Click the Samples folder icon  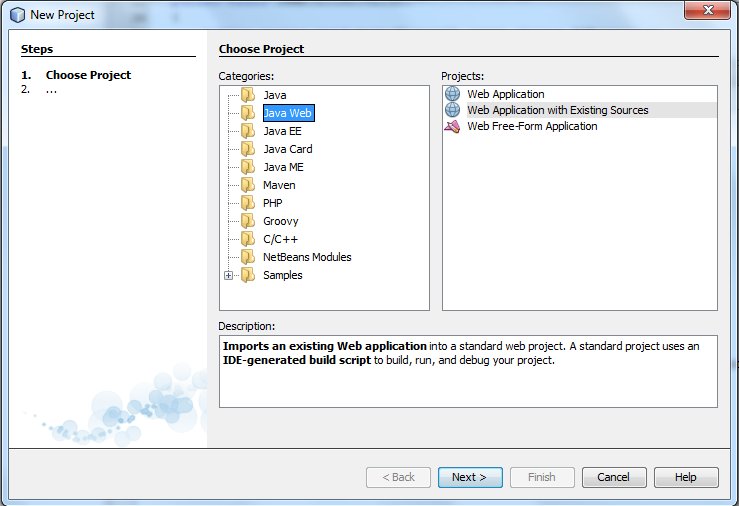click(x=248, y=275)
